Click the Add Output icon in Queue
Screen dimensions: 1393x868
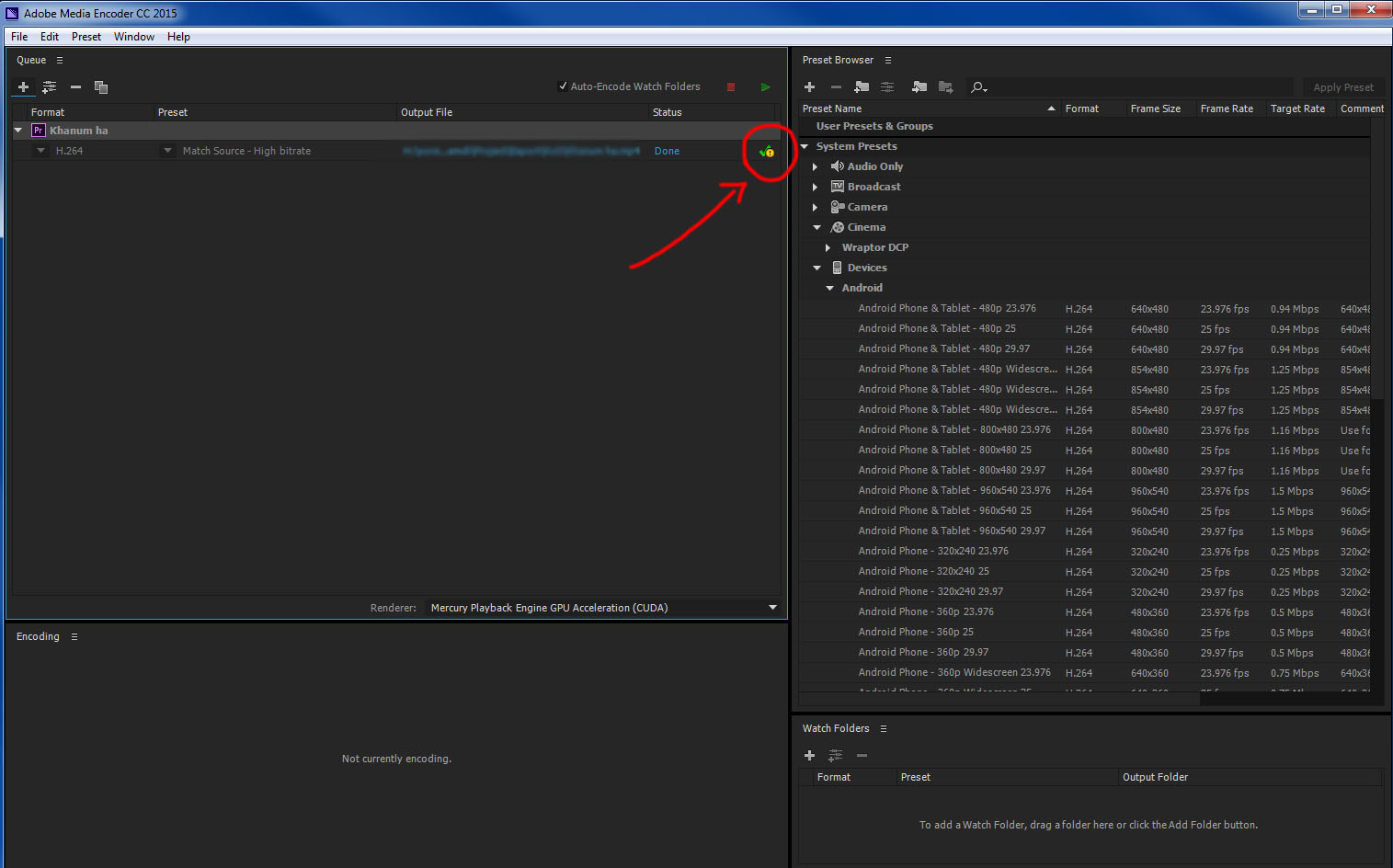click(x=50, y=87)
